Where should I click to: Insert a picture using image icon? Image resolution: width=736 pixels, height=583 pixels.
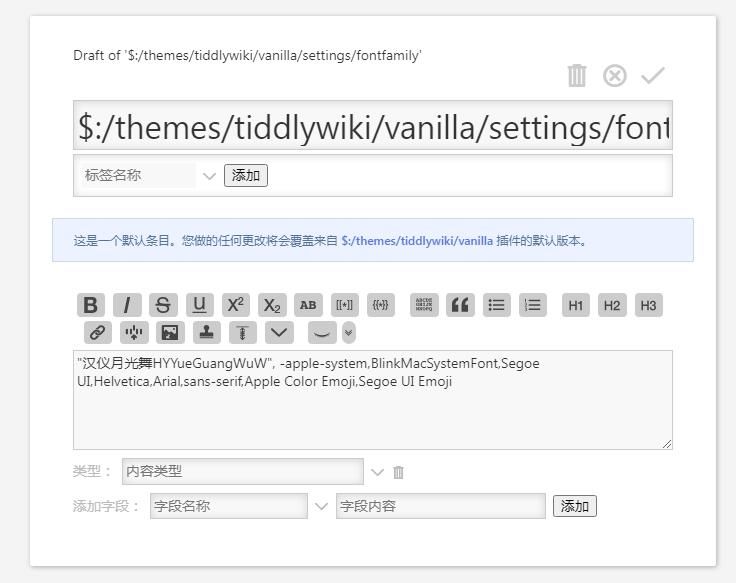[170, 332]
